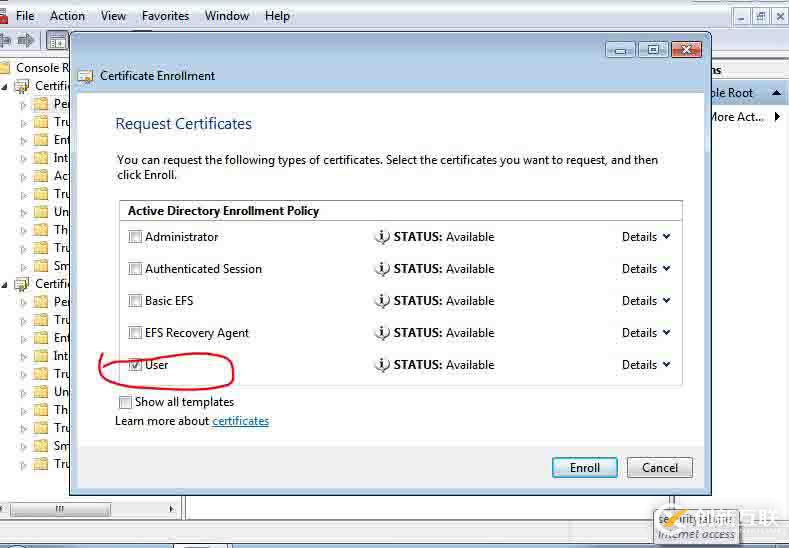Select the Int folder under the lower Certificates node
The width and height of the screenshot is (789, 548).
tap(61, 356)
